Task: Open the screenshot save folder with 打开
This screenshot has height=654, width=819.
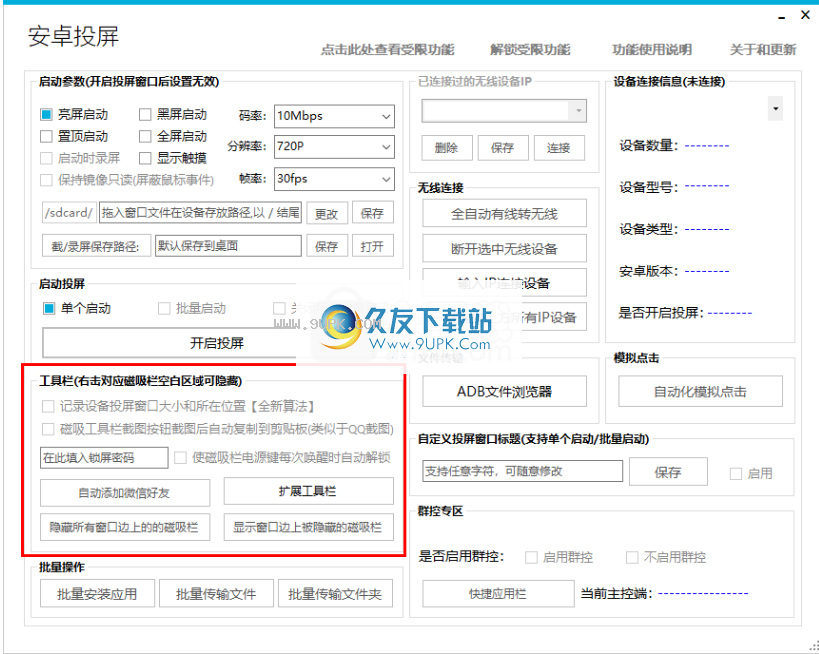Action: click(372, 246)
